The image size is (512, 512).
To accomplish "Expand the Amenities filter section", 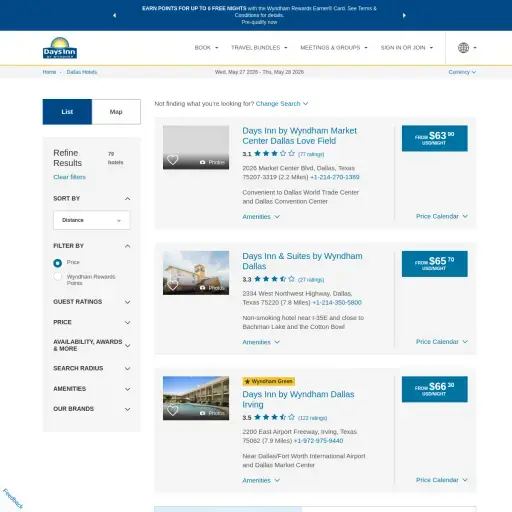I will coord(92,389).
